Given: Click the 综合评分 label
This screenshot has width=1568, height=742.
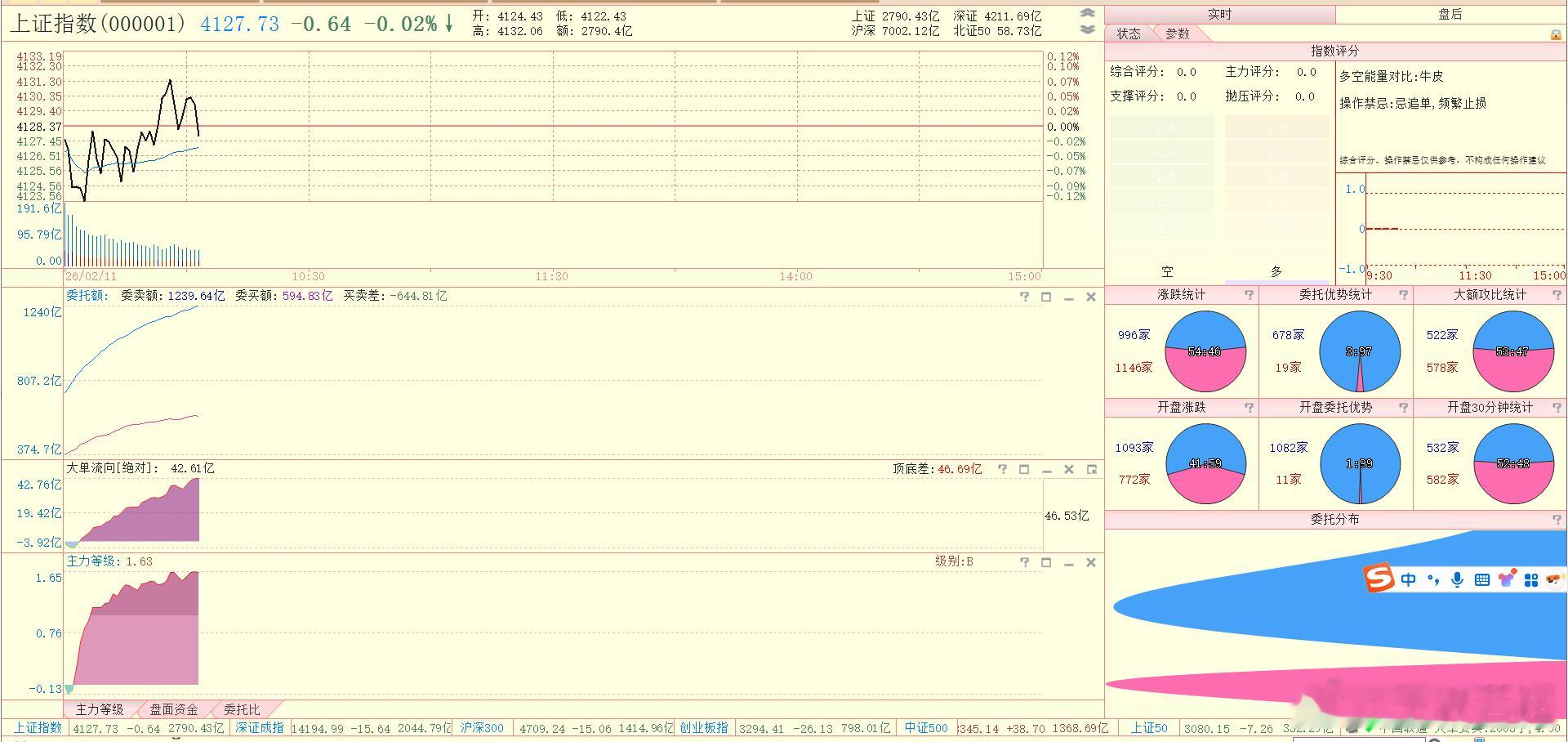Looking at the screenshot, I should tap(1137, 72).
